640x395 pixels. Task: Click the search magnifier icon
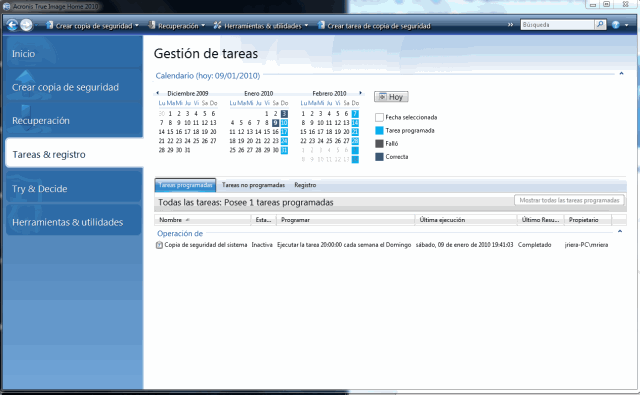[600, 24]
